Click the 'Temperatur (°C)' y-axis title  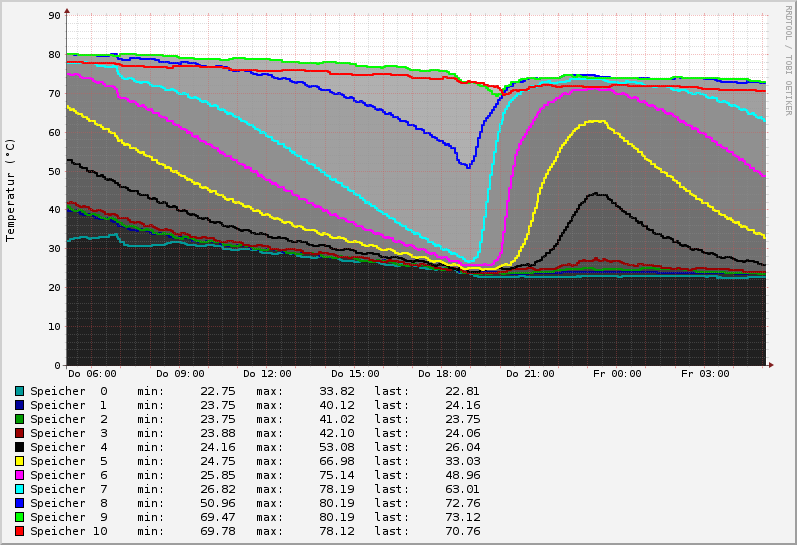click(x=11, y=190)
